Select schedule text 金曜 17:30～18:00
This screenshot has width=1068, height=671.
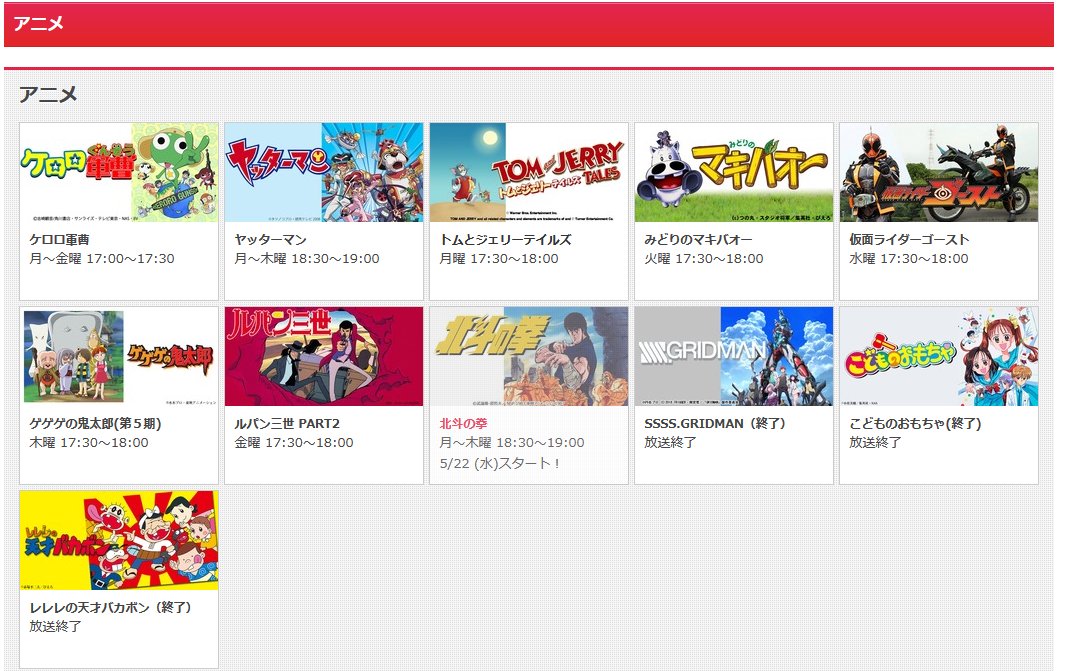point(294,443)
